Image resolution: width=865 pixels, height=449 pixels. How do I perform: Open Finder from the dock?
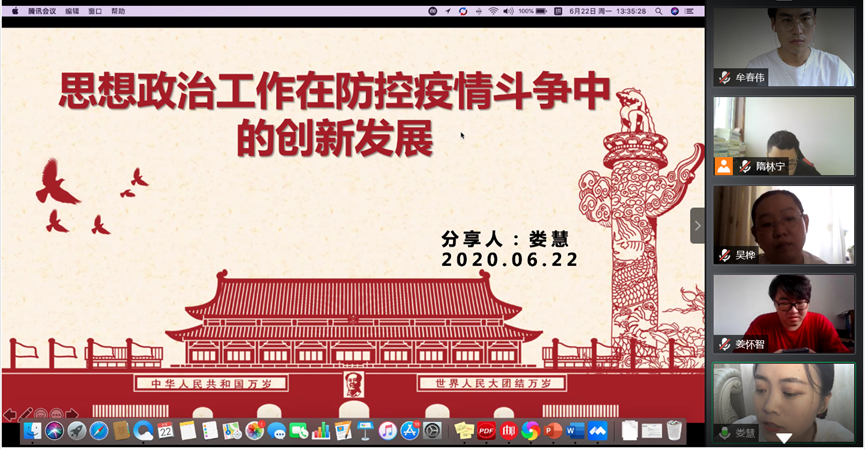[32, 431]
